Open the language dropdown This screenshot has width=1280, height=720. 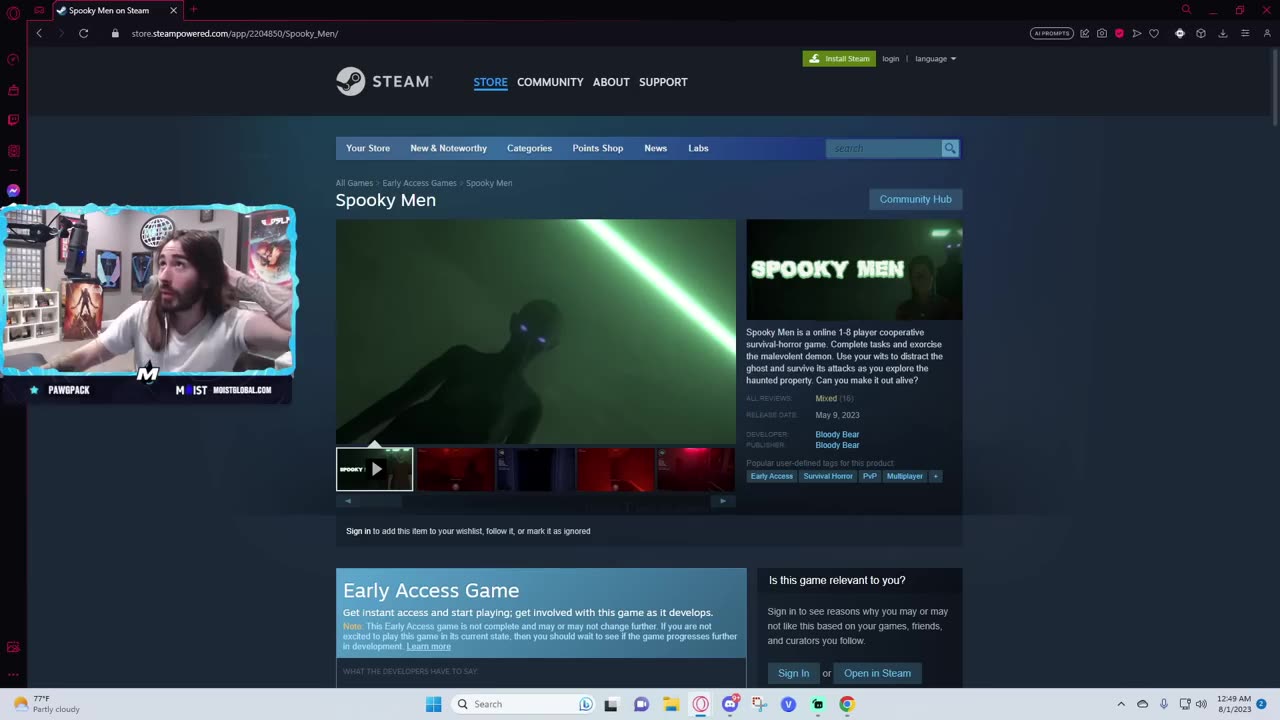tap(935, 59)
